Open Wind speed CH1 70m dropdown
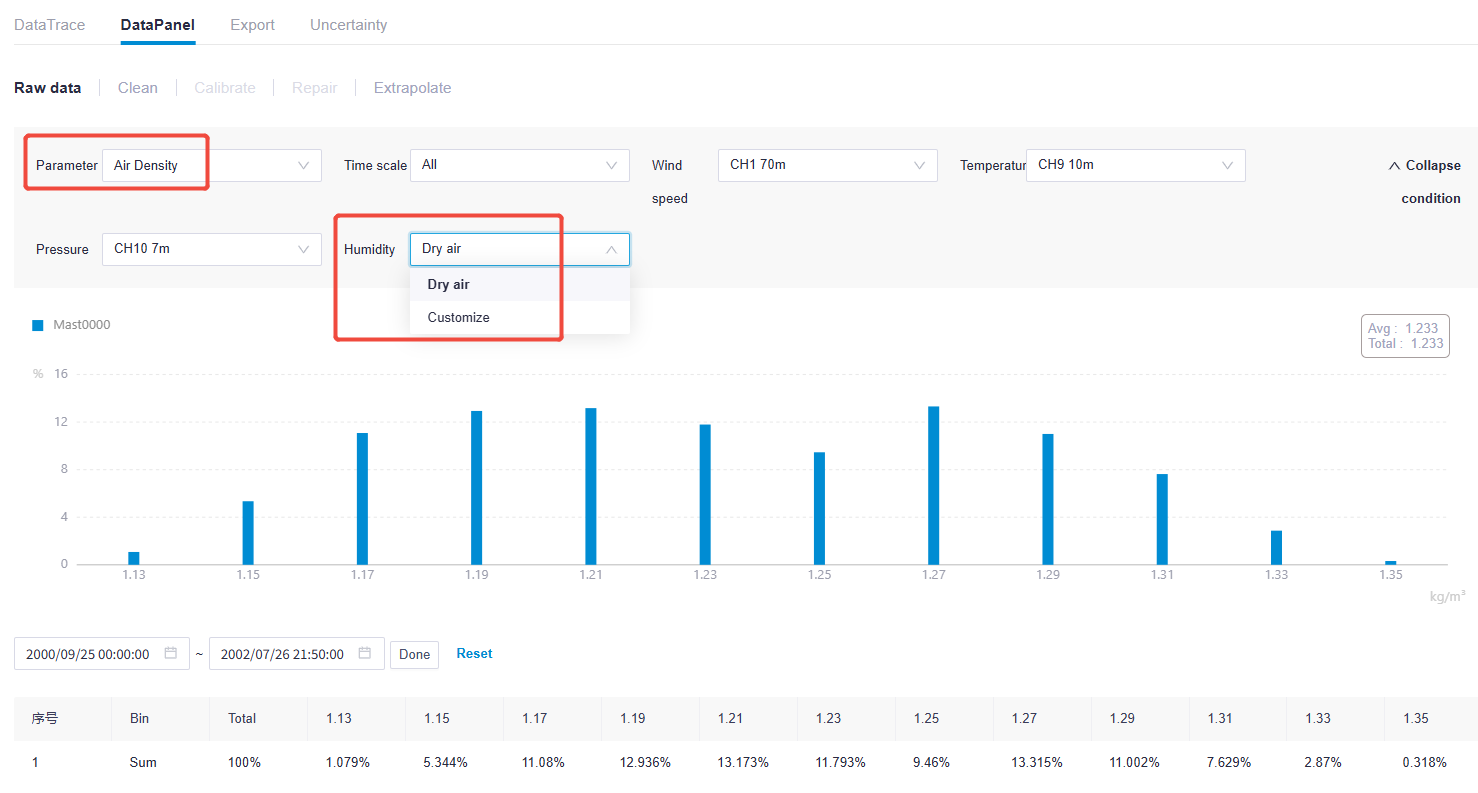Viewport: 1478px width, 793px height. (x=827, y=166)
